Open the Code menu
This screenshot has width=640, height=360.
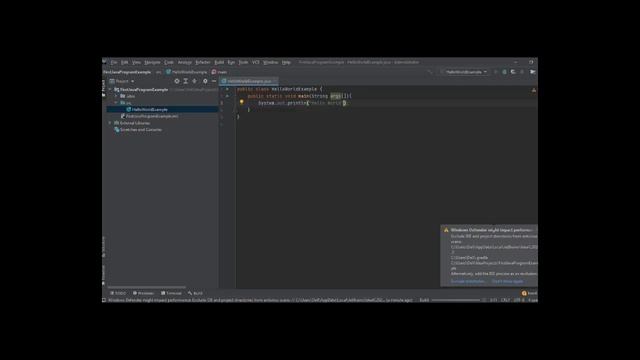point(169,62)
